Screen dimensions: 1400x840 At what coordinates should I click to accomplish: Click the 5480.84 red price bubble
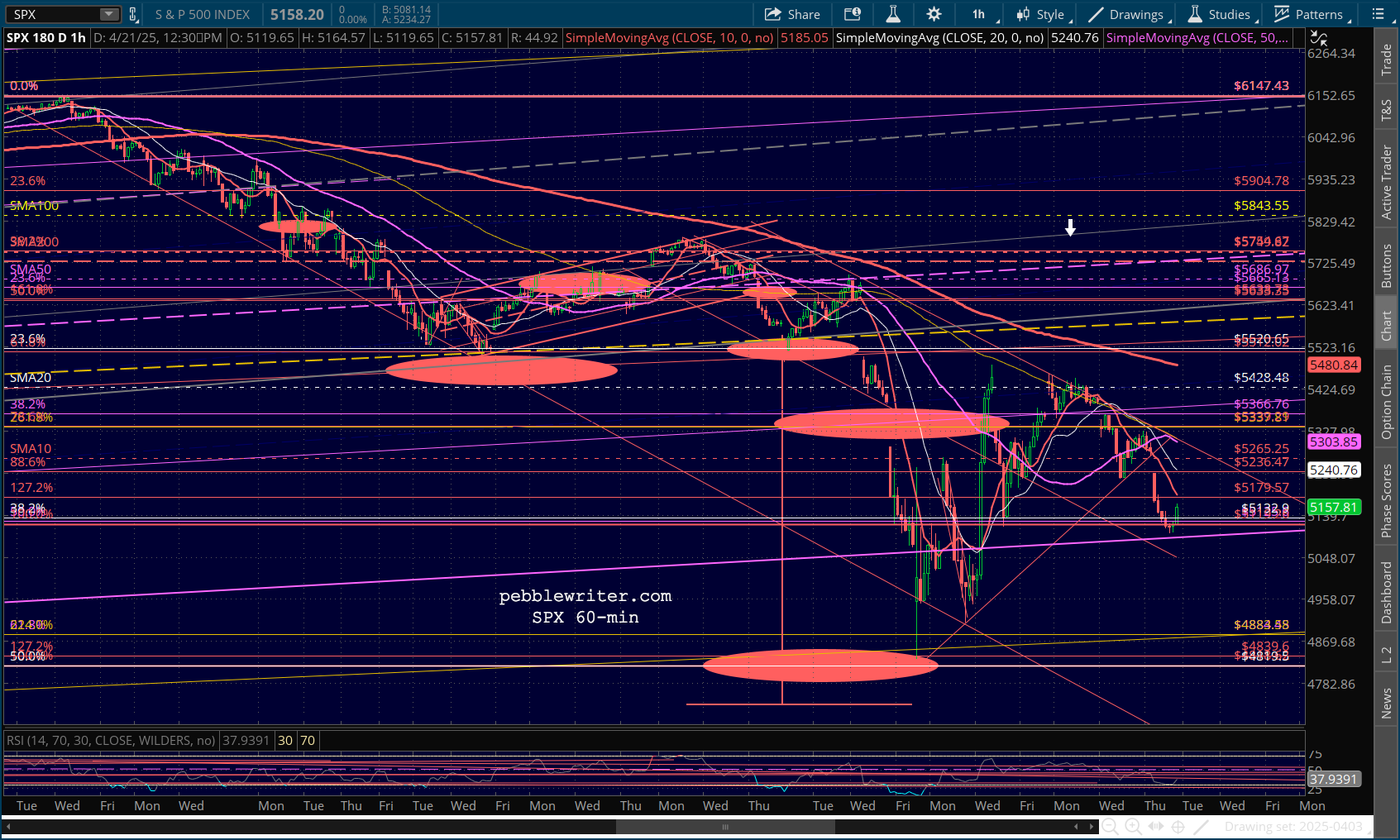click(x=1334, y=365)
